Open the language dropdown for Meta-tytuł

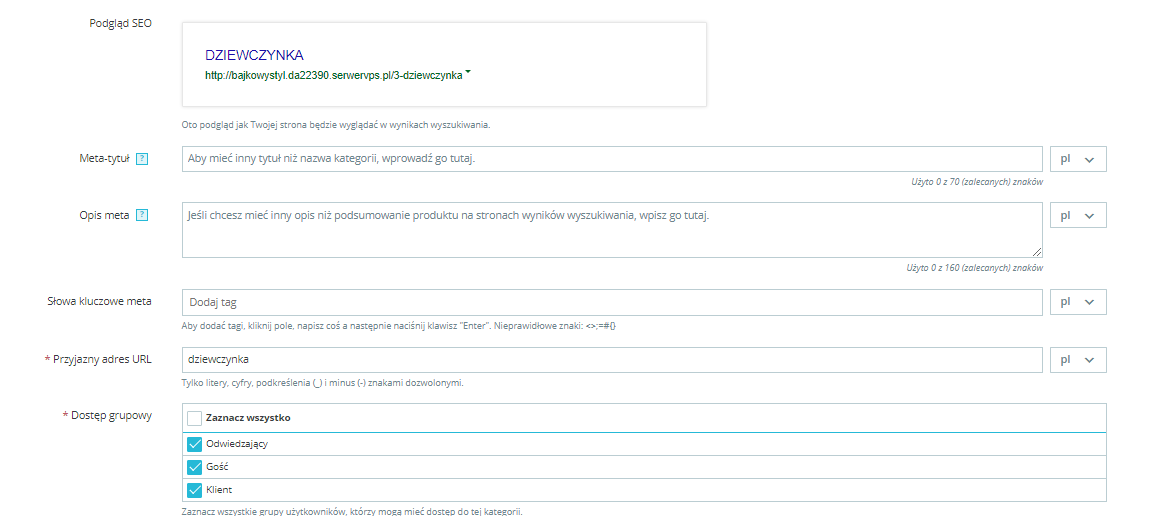click(x=1078, y=159)
